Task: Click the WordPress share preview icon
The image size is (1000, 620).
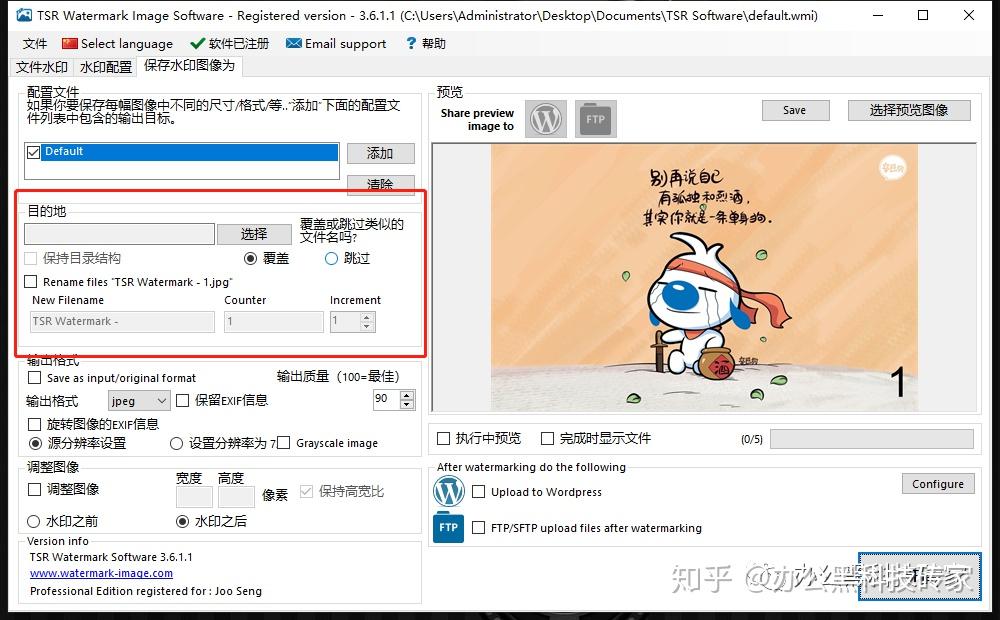Action: (546, 119)
